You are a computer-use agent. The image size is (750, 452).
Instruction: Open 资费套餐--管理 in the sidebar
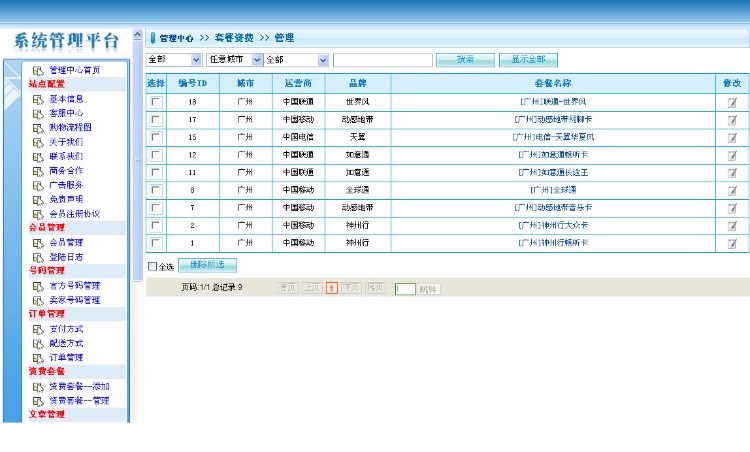79,401
